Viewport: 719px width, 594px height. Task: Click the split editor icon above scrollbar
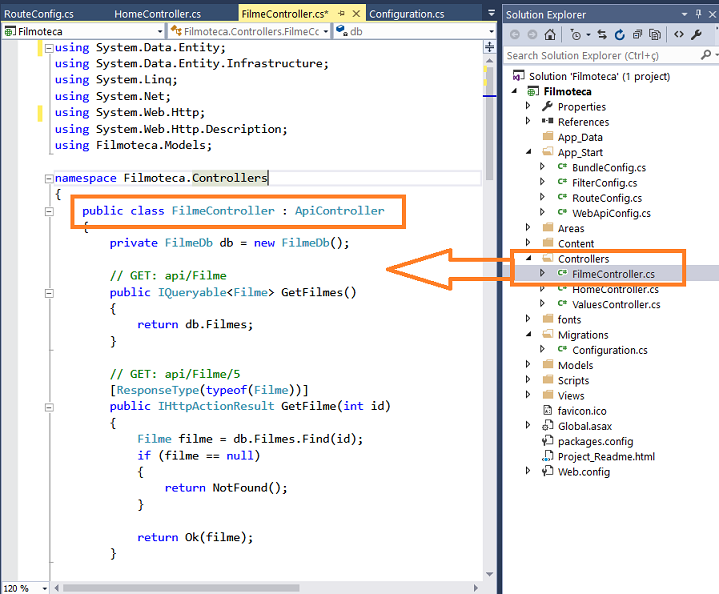pos(490,47)
